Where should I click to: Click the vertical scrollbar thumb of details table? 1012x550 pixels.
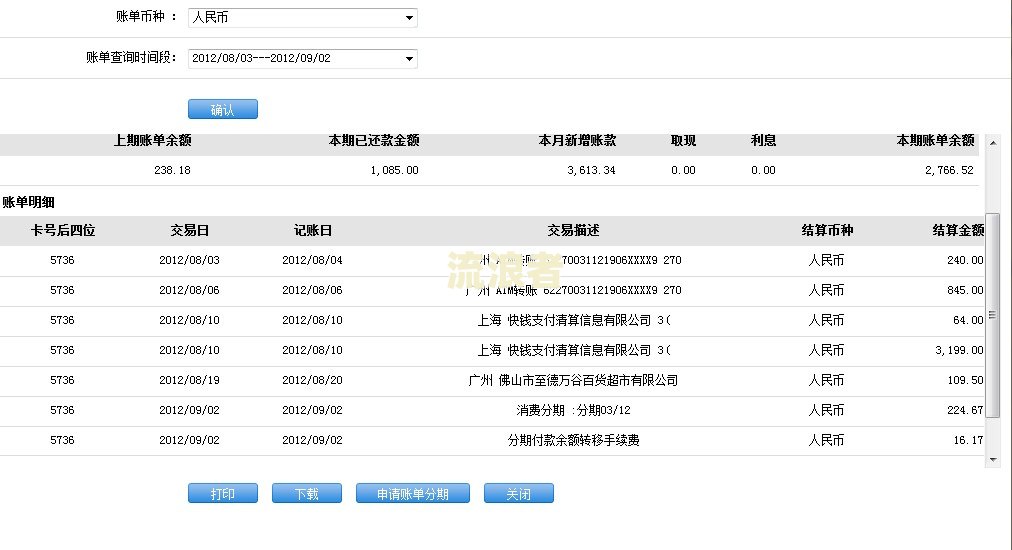click(993, 315)
